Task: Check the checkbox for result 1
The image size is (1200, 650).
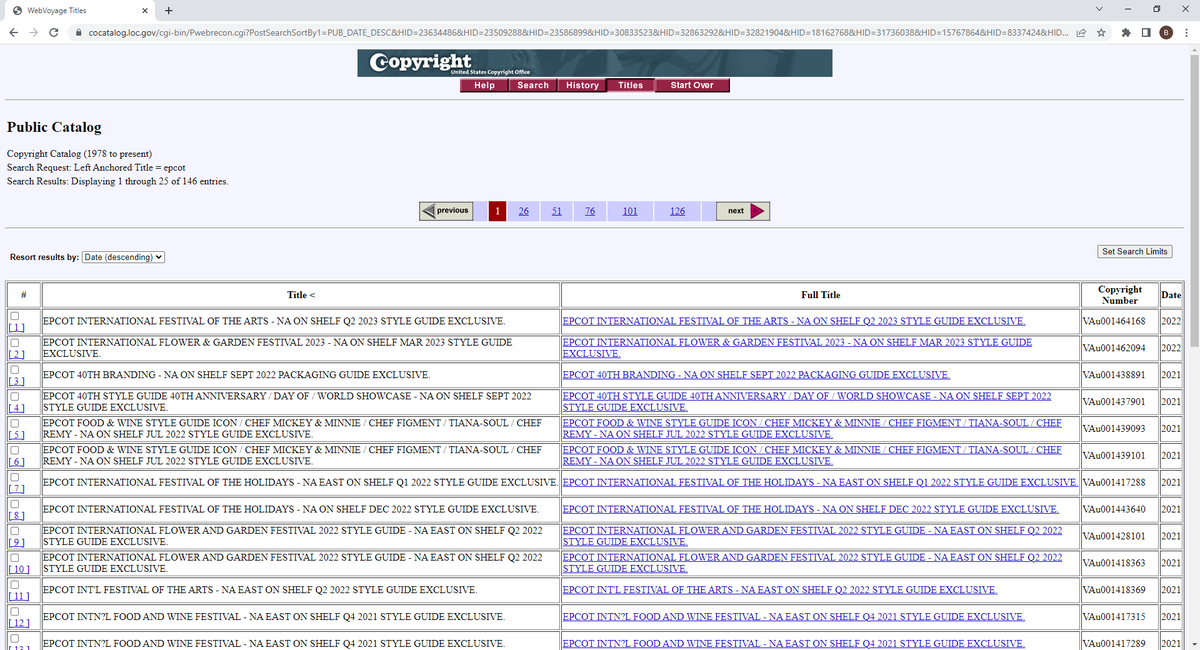Action: click(16, 316)
